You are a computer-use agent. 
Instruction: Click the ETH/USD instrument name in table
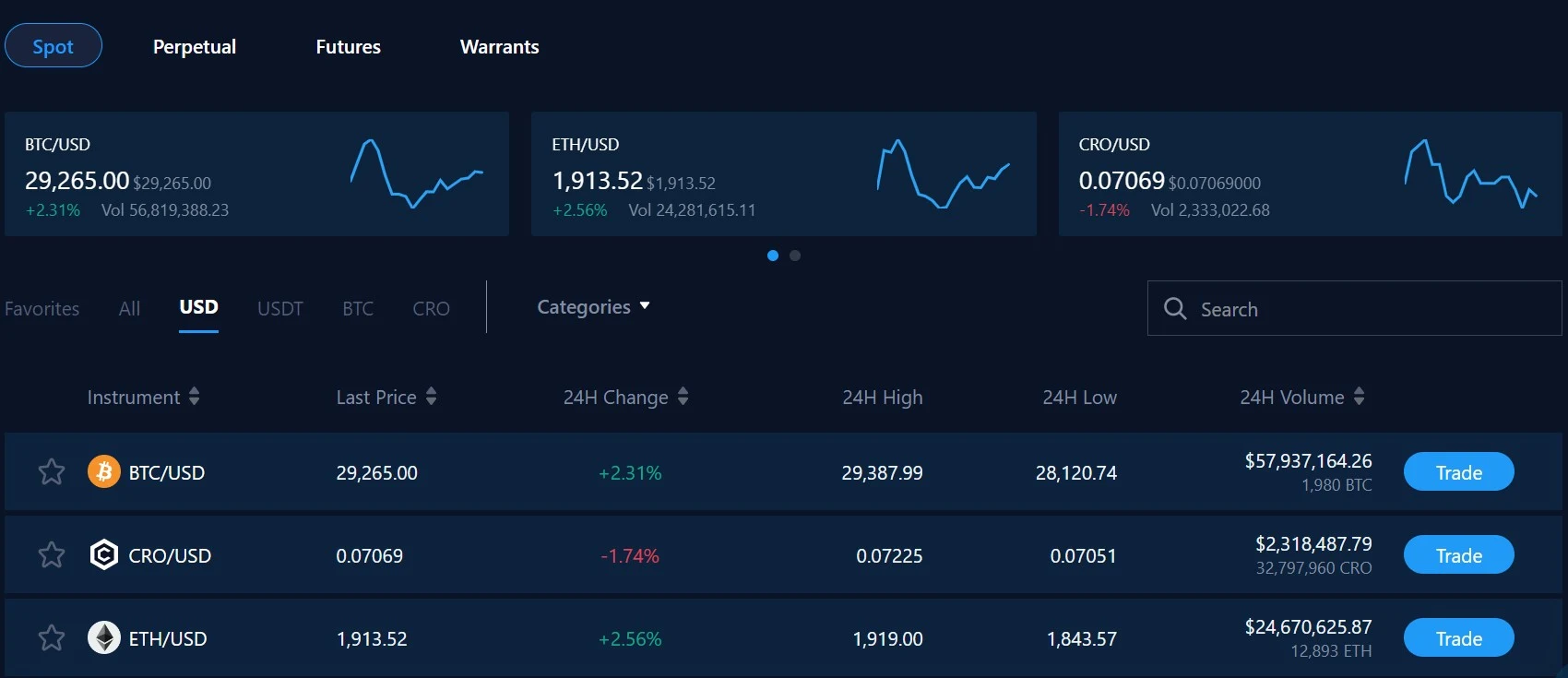(x=168, y=638)
